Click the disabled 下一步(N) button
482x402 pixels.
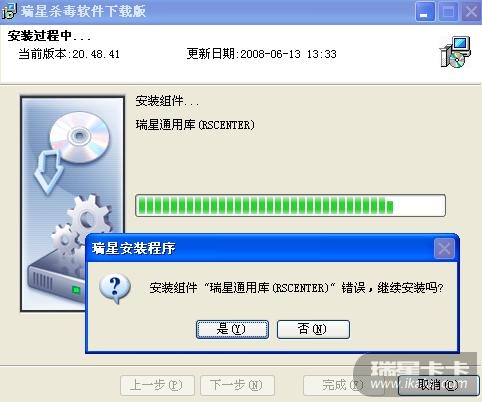coord(237,385)
